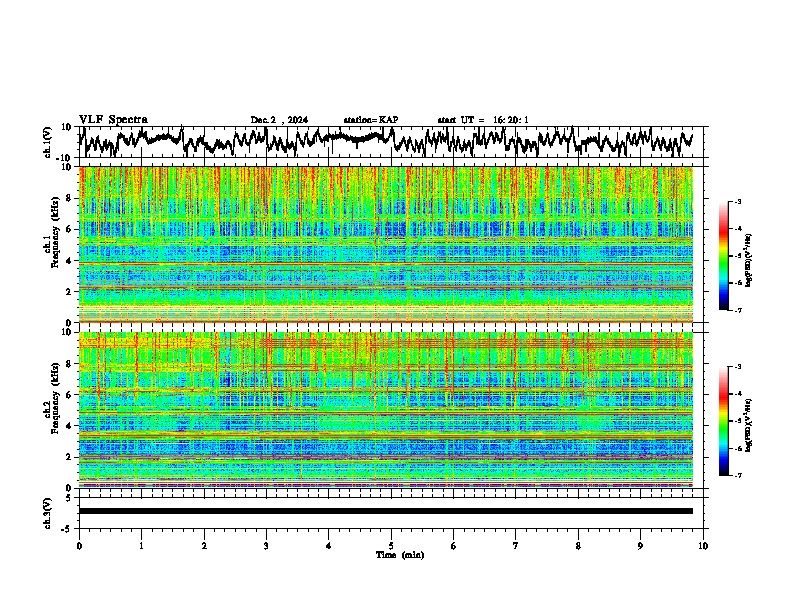Click the "VLF Spectra" plot title
792x612 pixels.
[x=113, y=119]
